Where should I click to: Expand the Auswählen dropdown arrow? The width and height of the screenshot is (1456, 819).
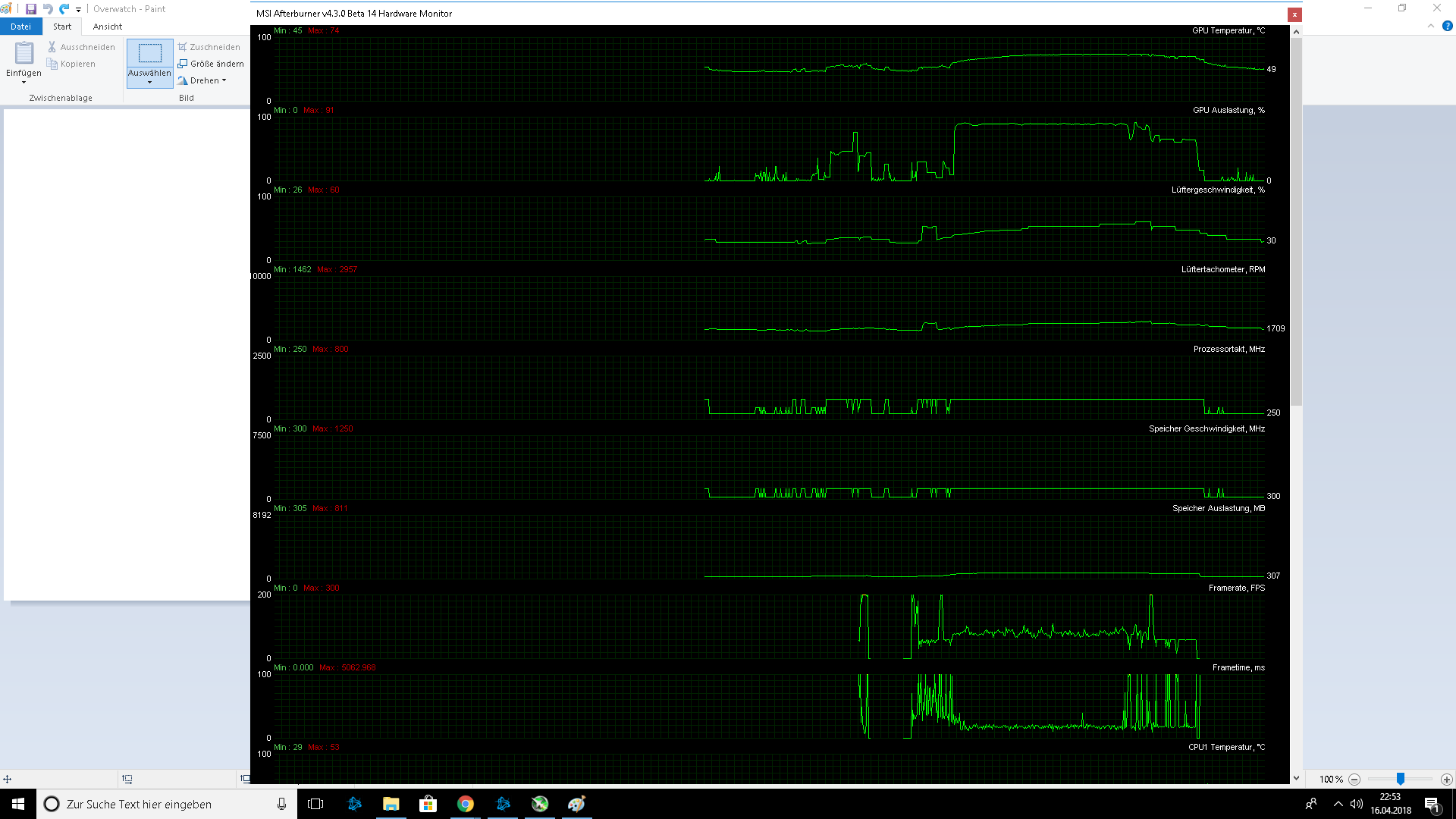pyautogui.click(x=149, y=82)
